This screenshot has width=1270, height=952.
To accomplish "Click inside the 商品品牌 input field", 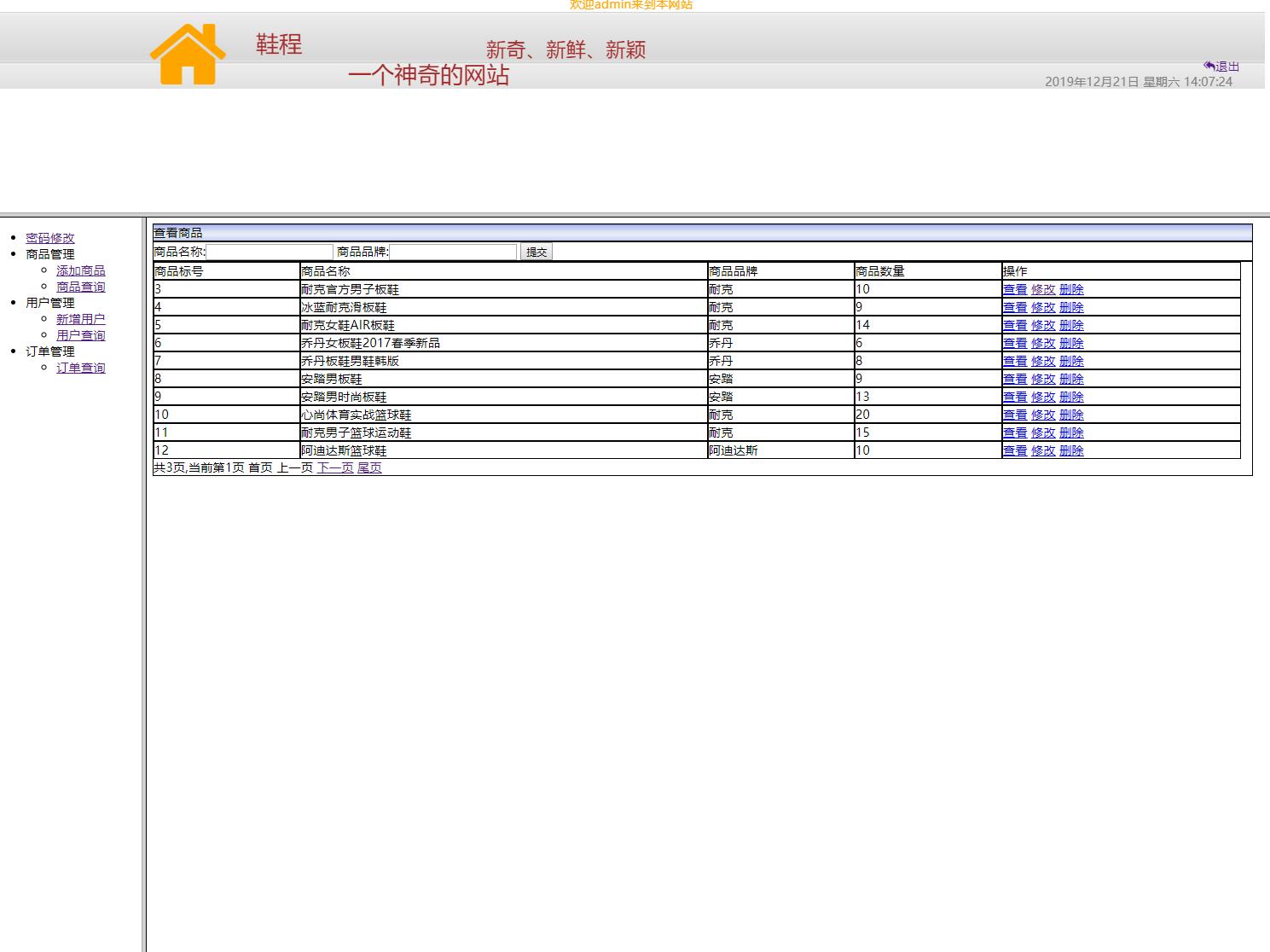I will point(454,251).
